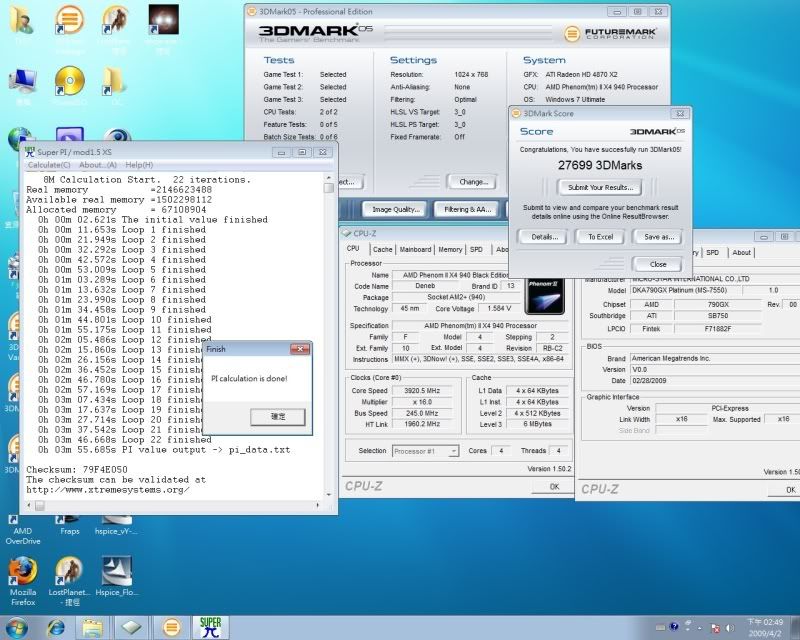
Task: Click the CPU-Z title bar icon
Action: click(x=345, y=233)
